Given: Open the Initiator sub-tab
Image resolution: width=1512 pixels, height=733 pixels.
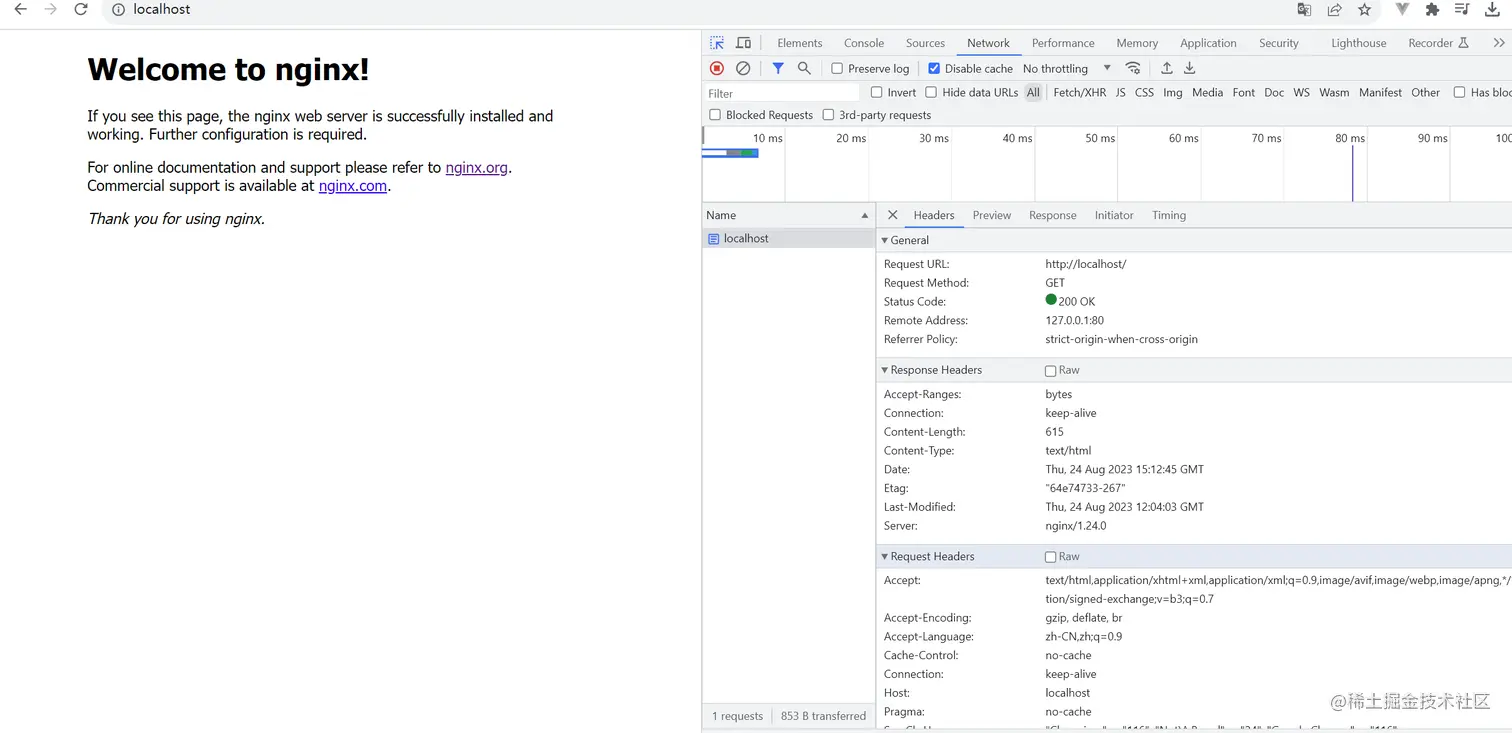Looking at the screenshot, I should coord(1114,215).
